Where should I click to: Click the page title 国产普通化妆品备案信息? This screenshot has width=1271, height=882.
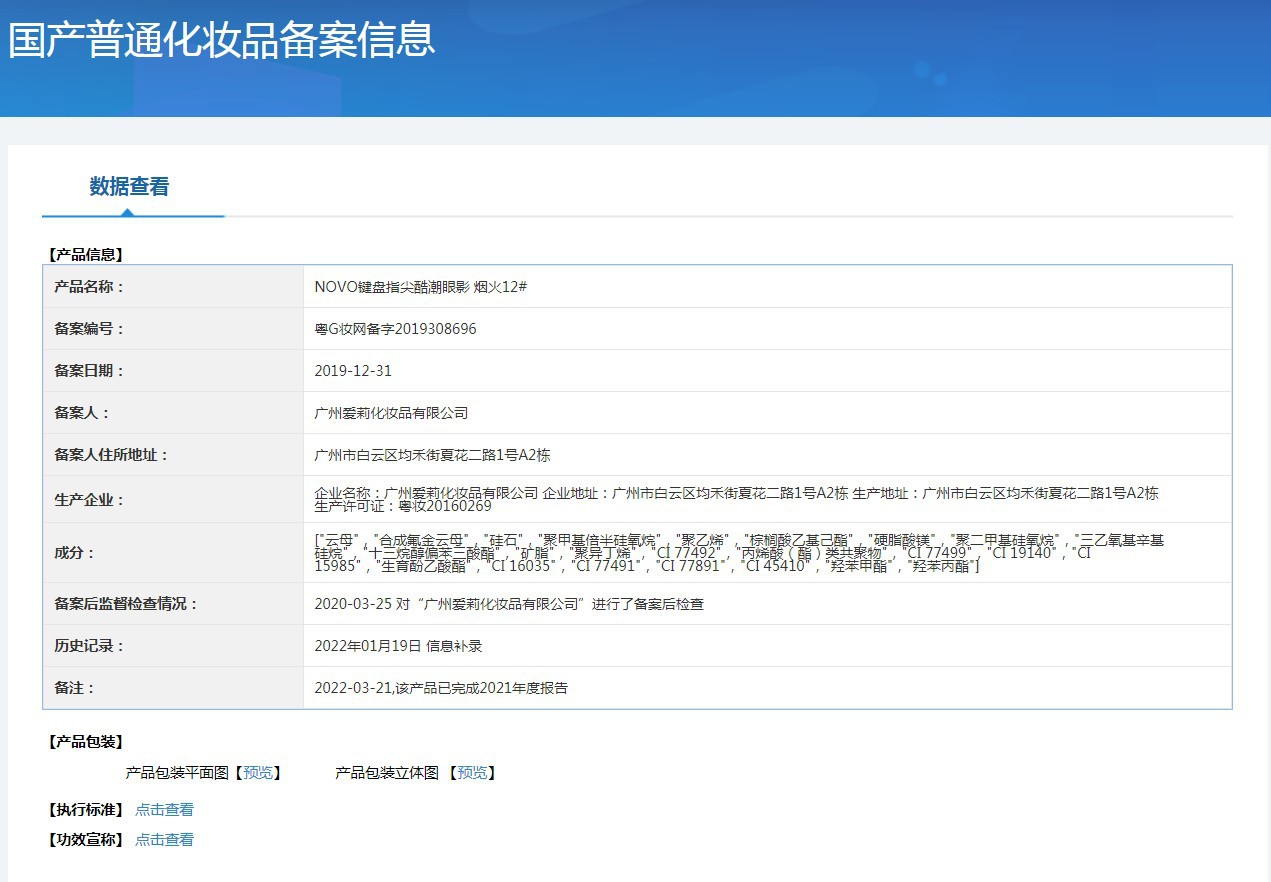tap(222, 39)
